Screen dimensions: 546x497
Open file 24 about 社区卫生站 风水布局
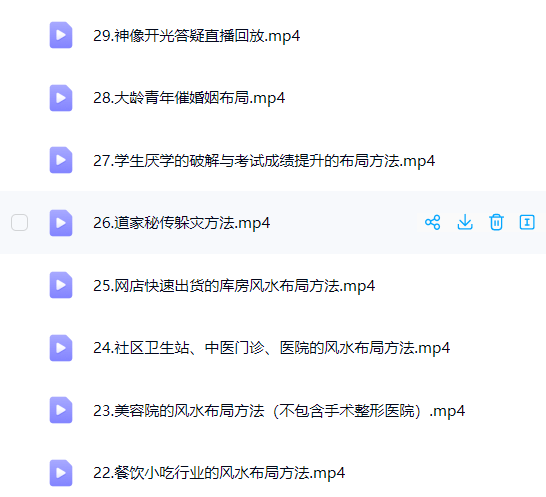272,348
